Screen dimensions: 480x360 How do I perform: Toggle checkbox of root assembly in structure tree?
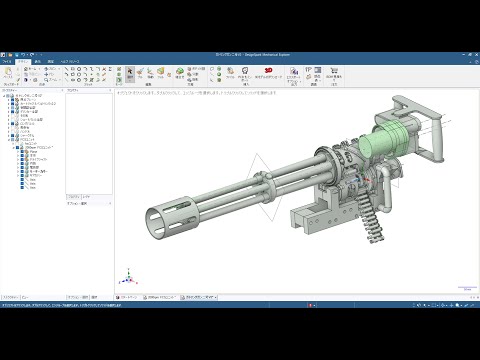coord(8,96)
